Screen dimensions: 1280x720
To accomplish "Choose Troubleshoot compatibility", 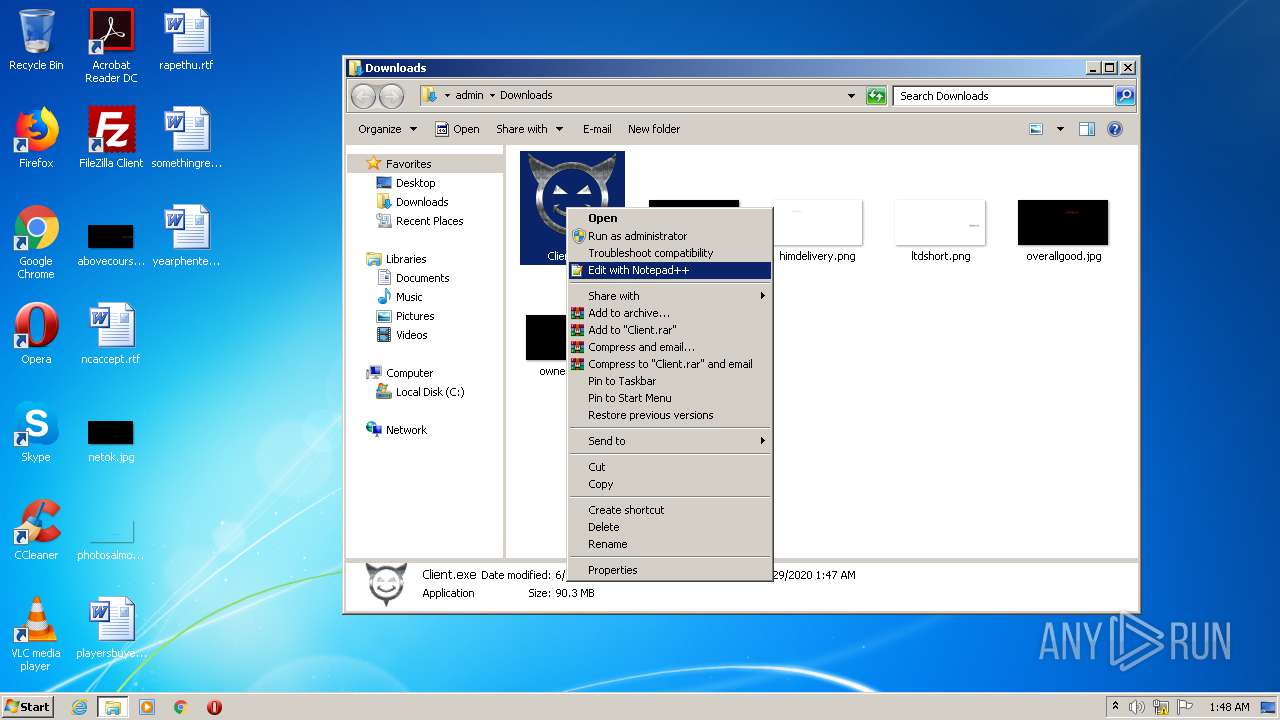I will point(670,253).
